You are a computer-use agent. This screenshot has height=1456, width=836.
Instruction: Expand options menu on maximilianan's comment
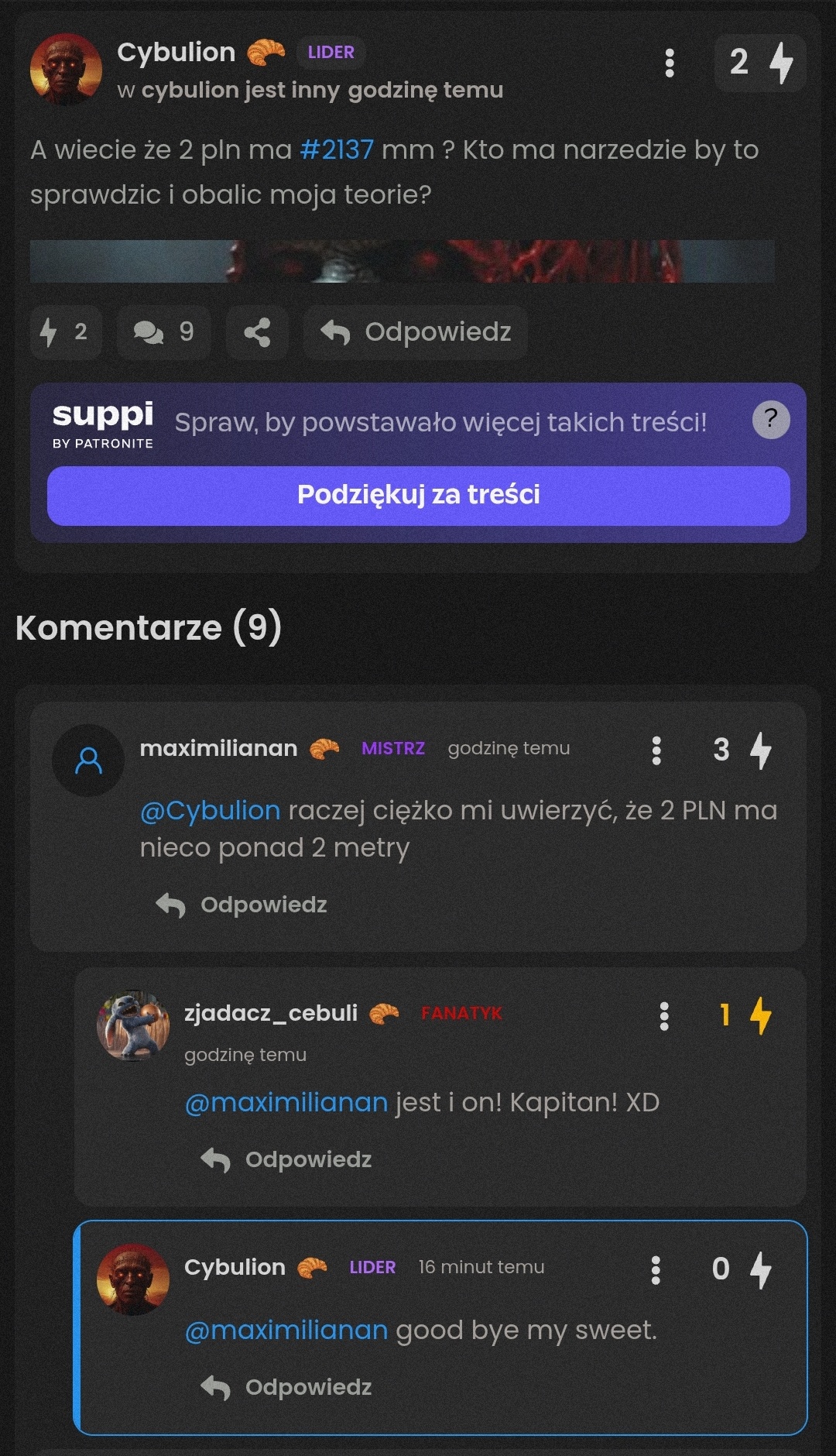pyautogui.click(x=656, y=750)
